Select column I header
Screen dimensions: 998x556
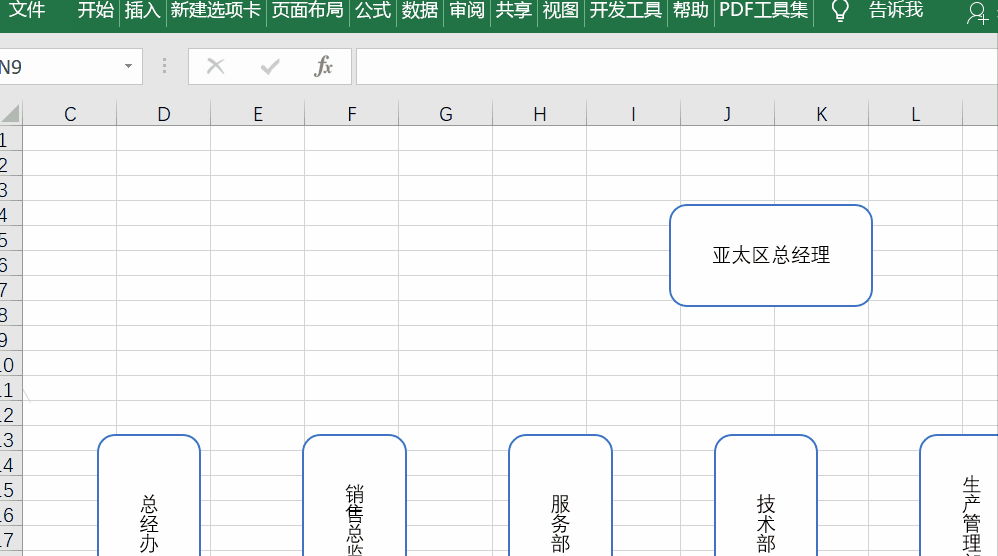[x=633, y=114]
